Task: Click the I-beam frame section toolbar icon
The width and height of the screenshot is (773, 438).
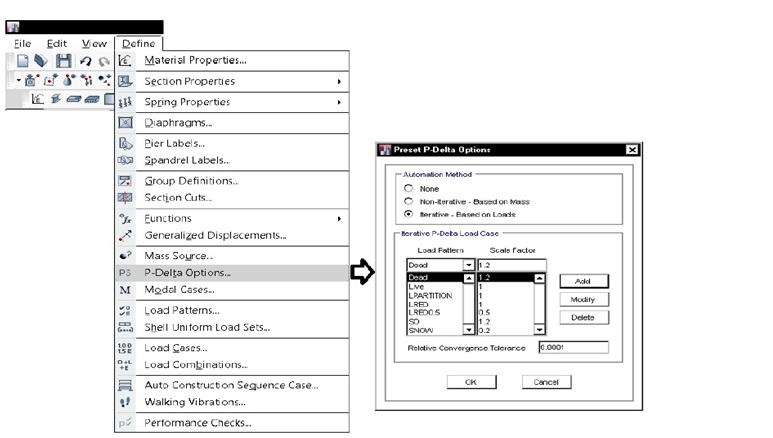Action: click(56, 99)
